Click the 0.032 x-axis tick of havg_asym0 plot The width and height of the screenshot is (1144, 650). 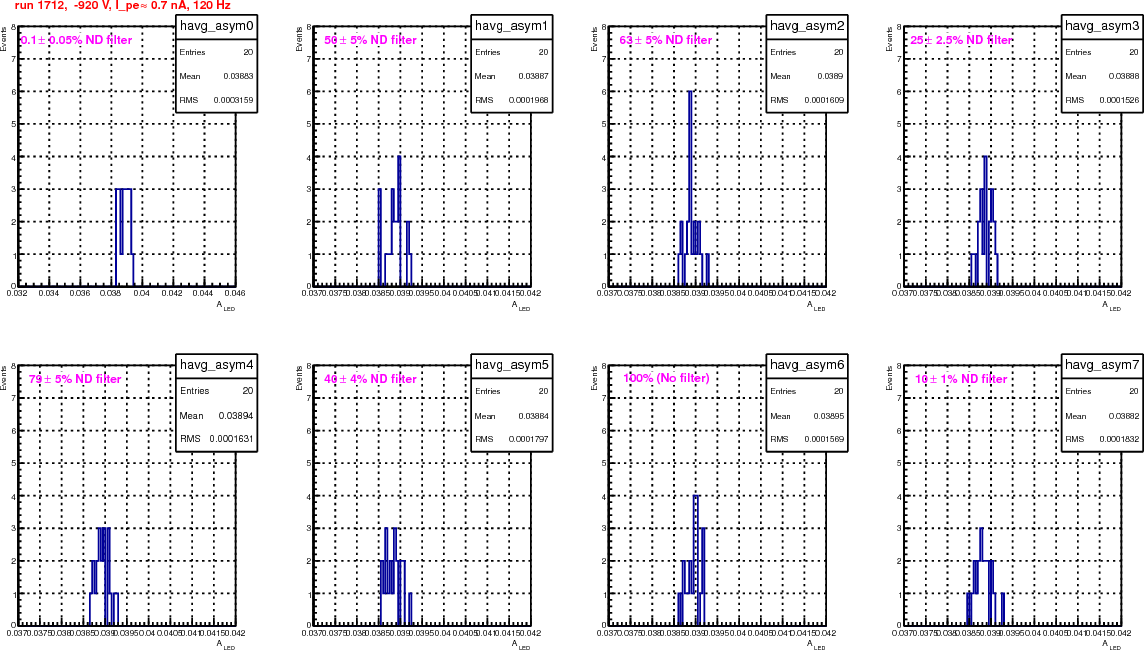click(17, 293)
